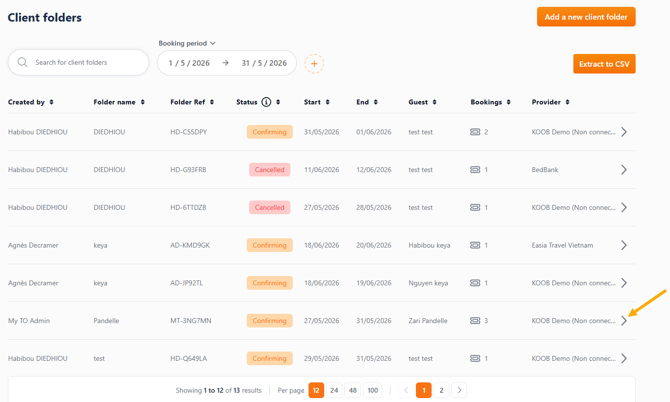Viewport: 670px width, 402px height.
Task: Click Extract to CSV button
Action: pos(604,64)
